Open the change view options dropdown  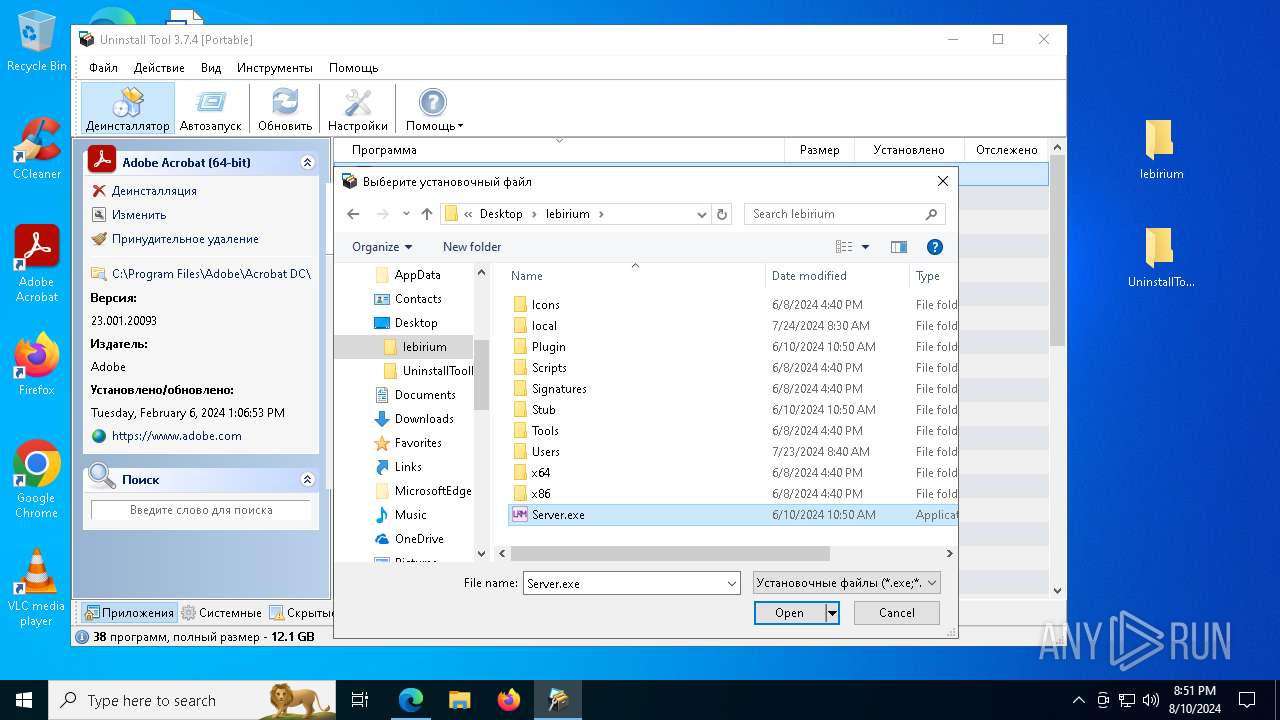point(865,247)
